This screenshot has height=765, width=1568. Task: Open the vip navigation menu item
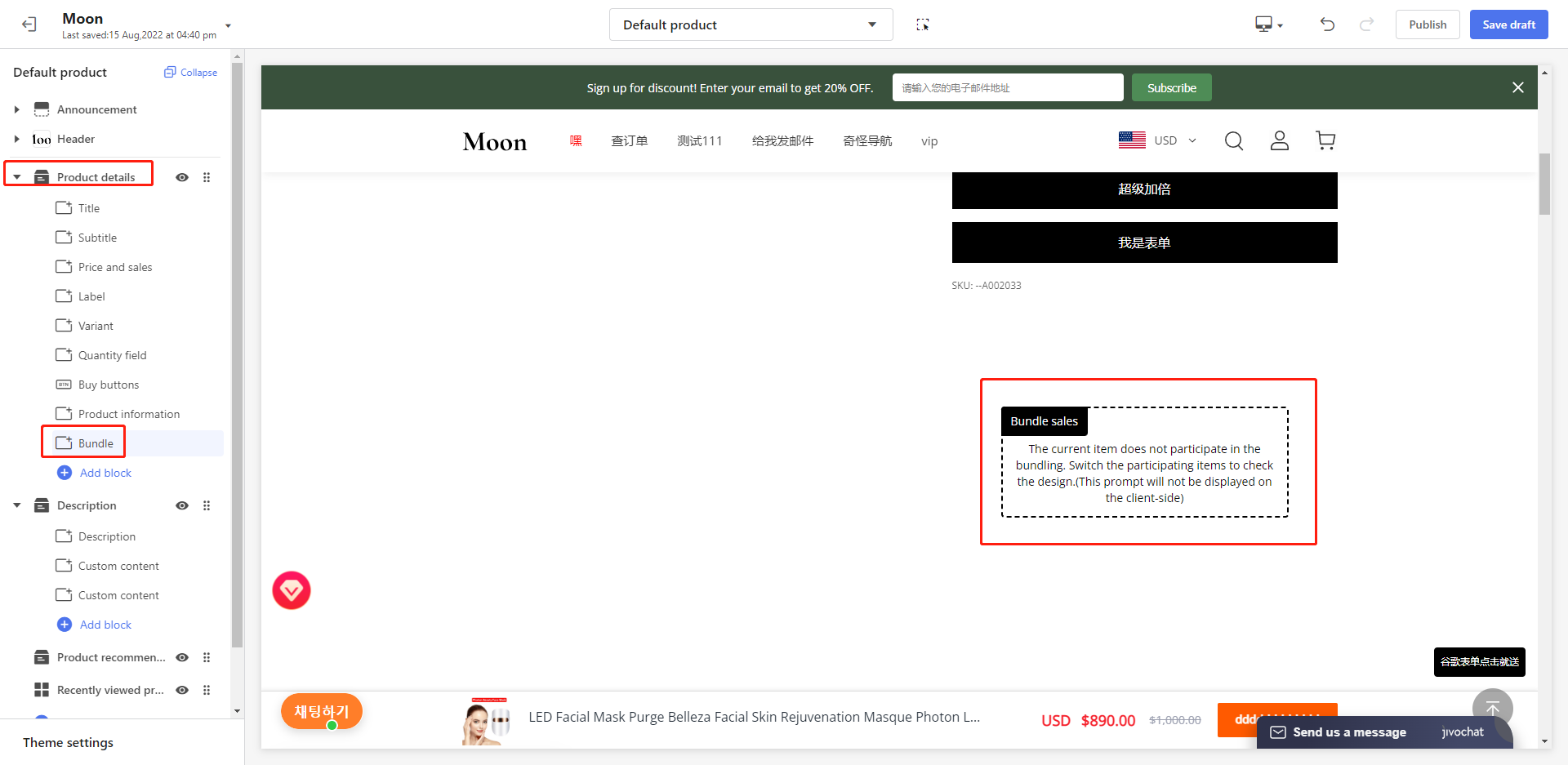click(x=929, y=141)
